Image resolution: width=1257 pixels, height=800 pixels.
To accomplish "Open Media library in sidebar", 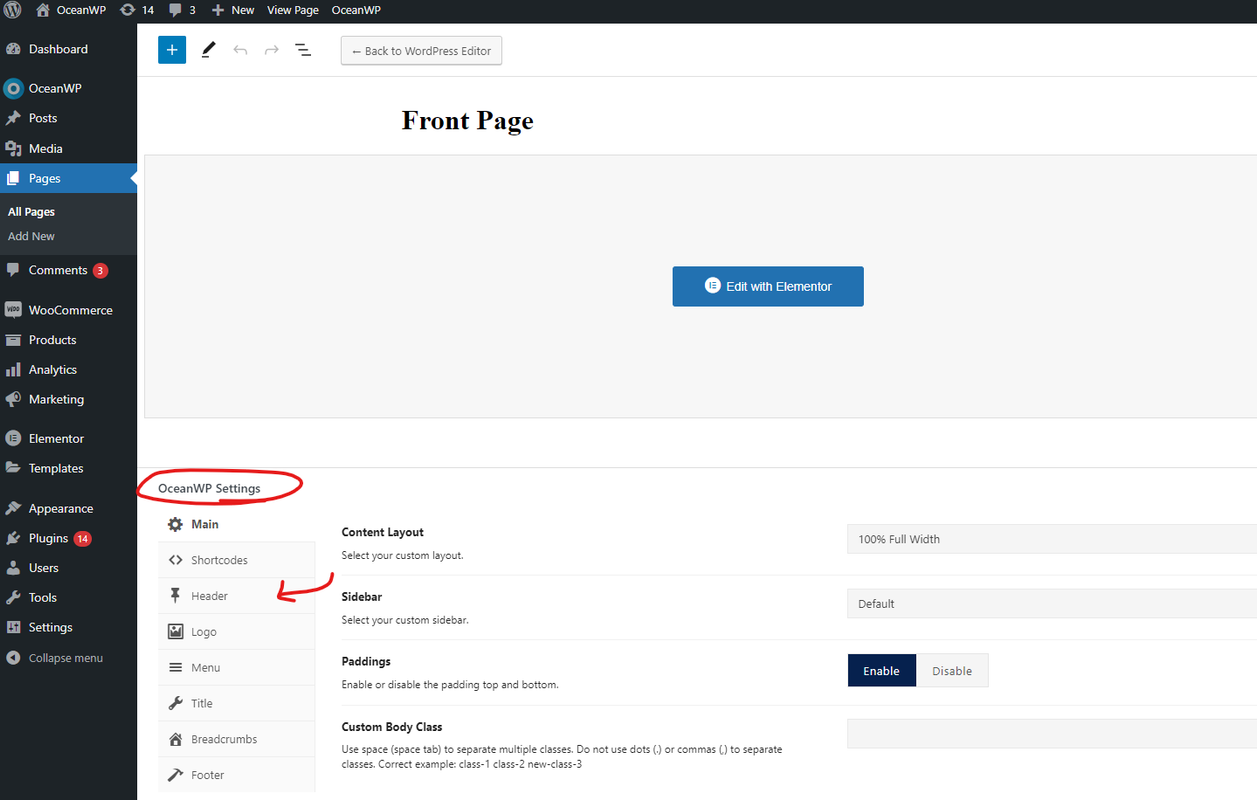I will point(68,148).
